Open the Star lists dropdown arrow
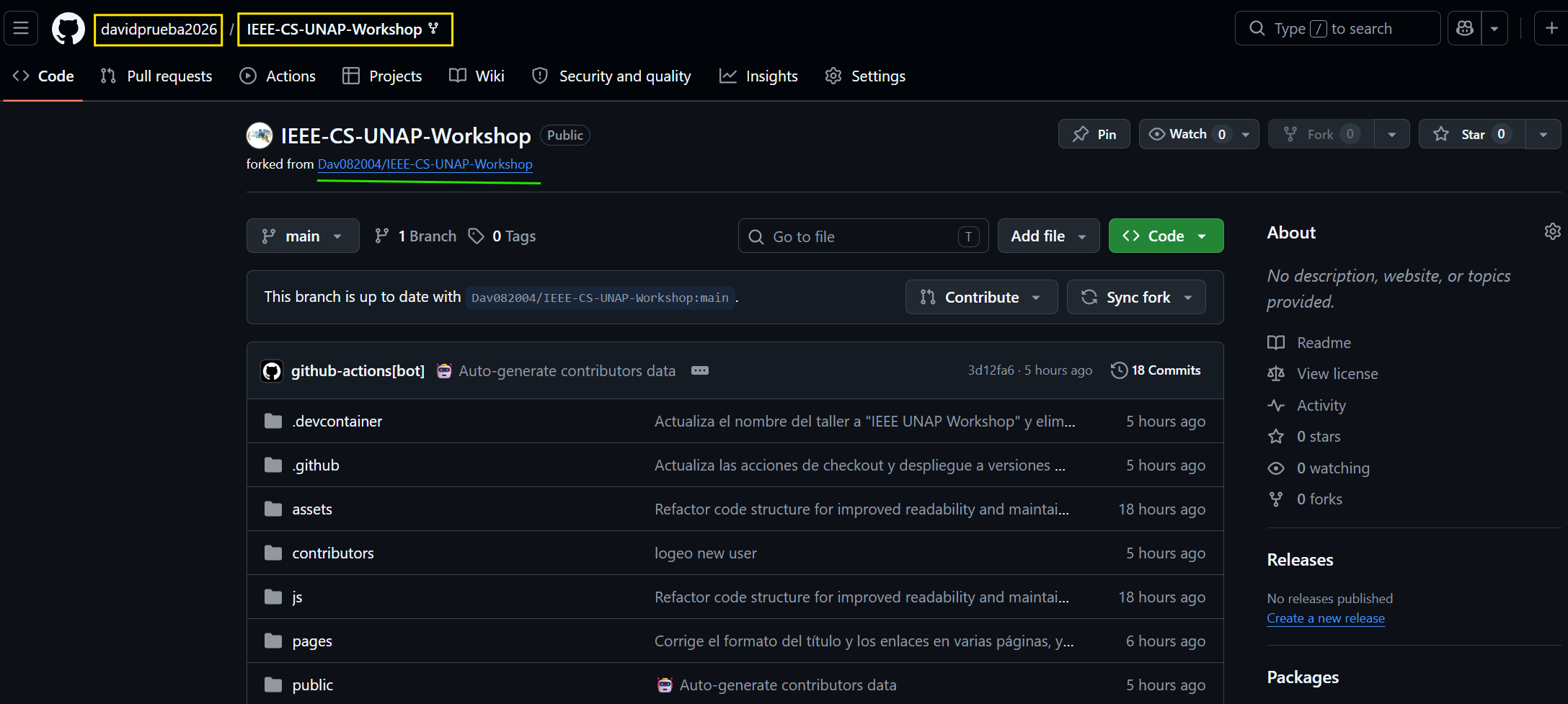 [x=1543, y=134]
